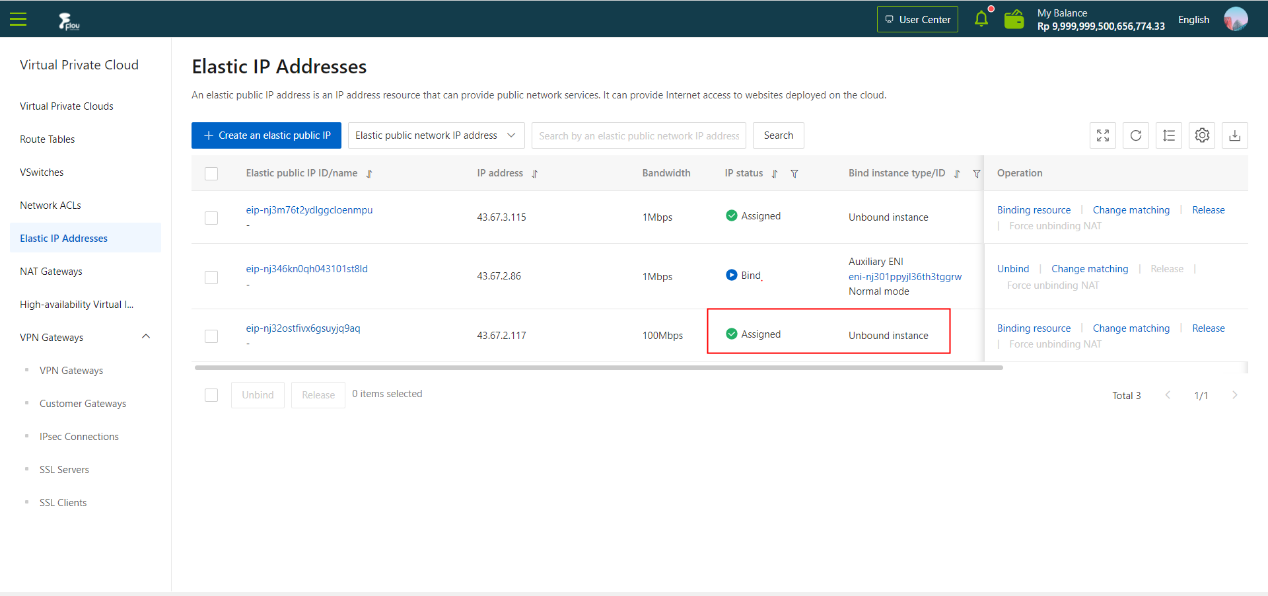This screenshot has width=1268, height=596.
Task: Filter the Bind instance type/ID column
Action: point(976,174)
